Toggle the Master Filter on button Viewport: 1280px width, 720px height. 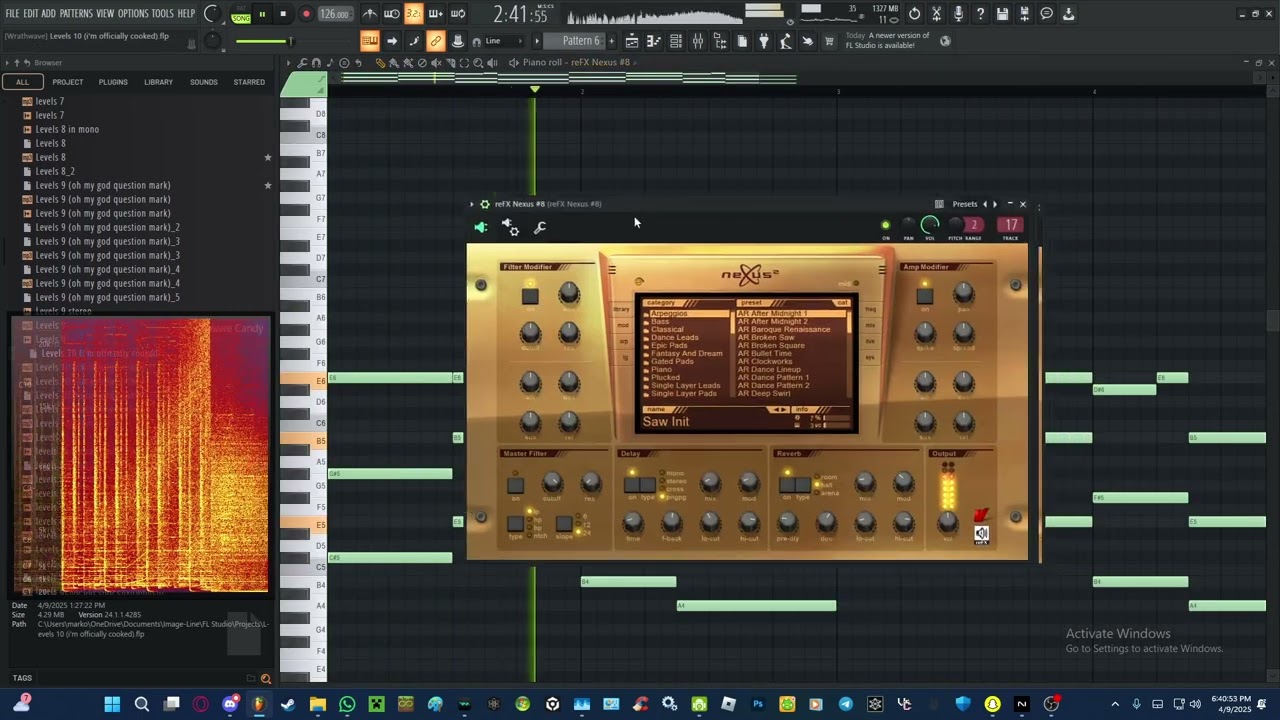pos(516,485)
